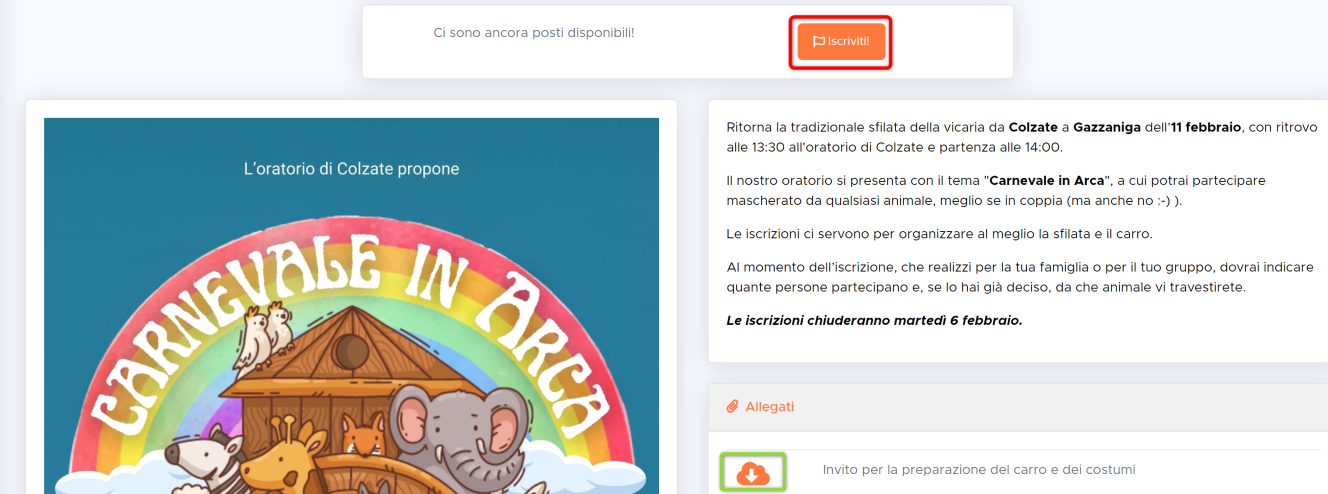Click the fox peeking from the ark

(x=363, y=435)
